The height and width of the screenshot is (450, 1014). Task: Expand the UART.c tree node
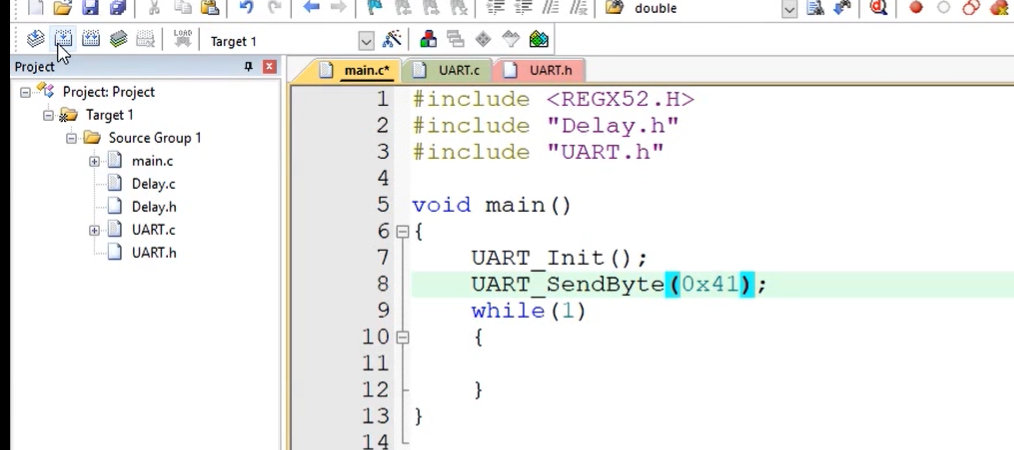pos(94,230)
